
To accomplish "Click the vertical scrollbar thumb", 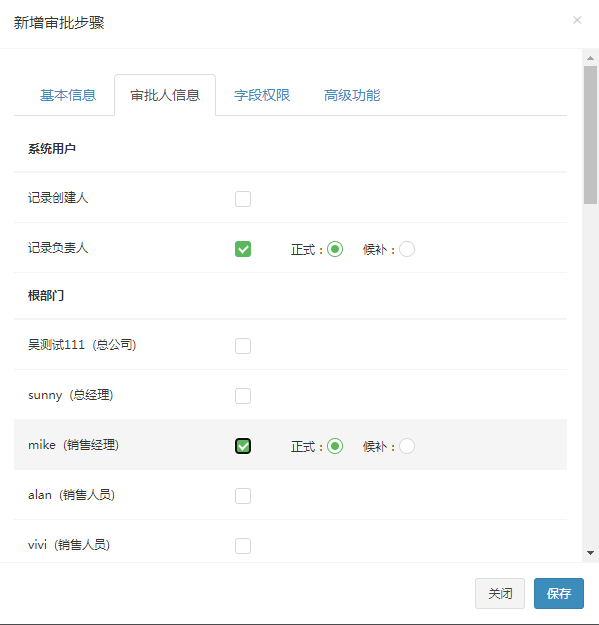I will 590,135.
